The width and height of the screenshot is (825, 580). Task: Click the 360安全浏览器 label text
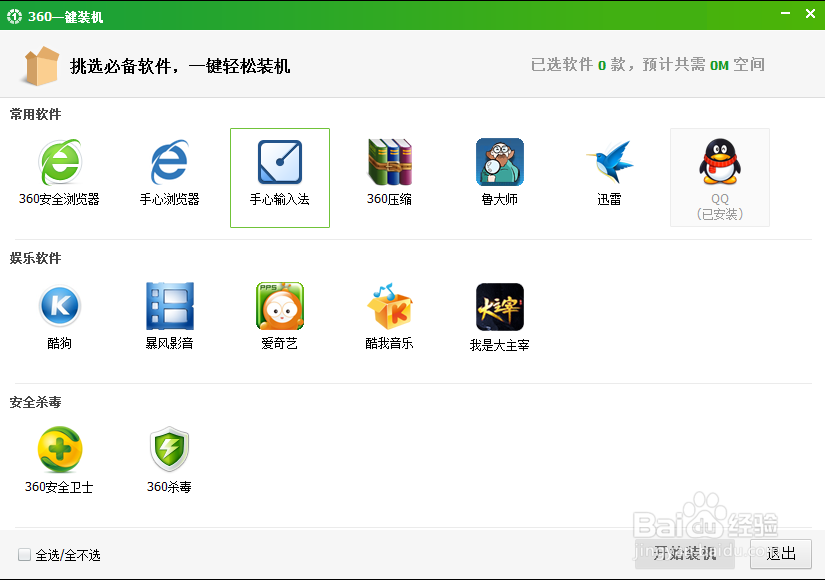point(59,199)
